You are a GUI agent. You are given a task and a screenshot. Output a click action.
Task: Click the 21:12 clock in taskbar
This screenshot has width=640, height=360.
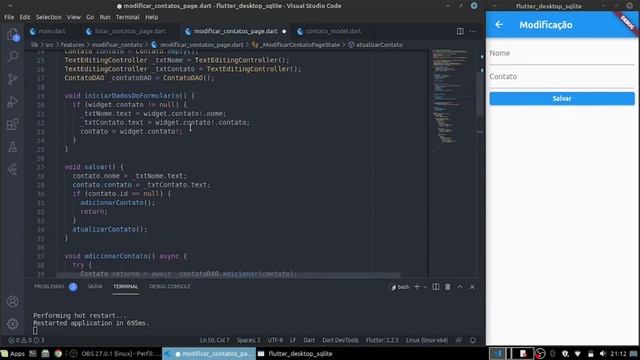[x=618, y=353]
